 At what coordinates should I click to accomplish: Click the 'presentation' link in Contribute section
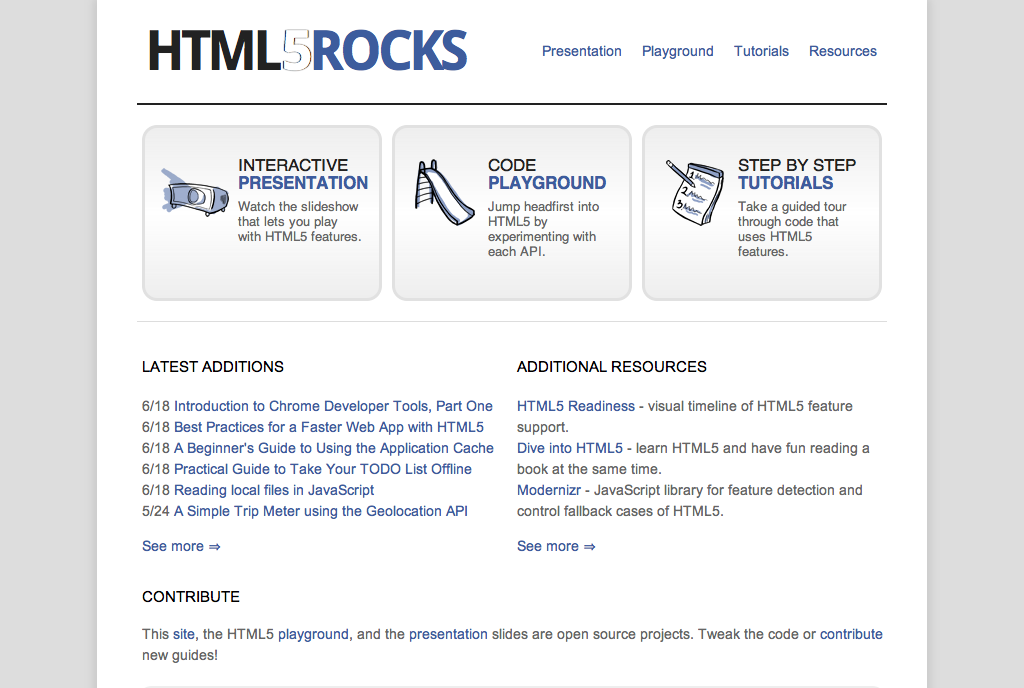click(x=448, y=634)
